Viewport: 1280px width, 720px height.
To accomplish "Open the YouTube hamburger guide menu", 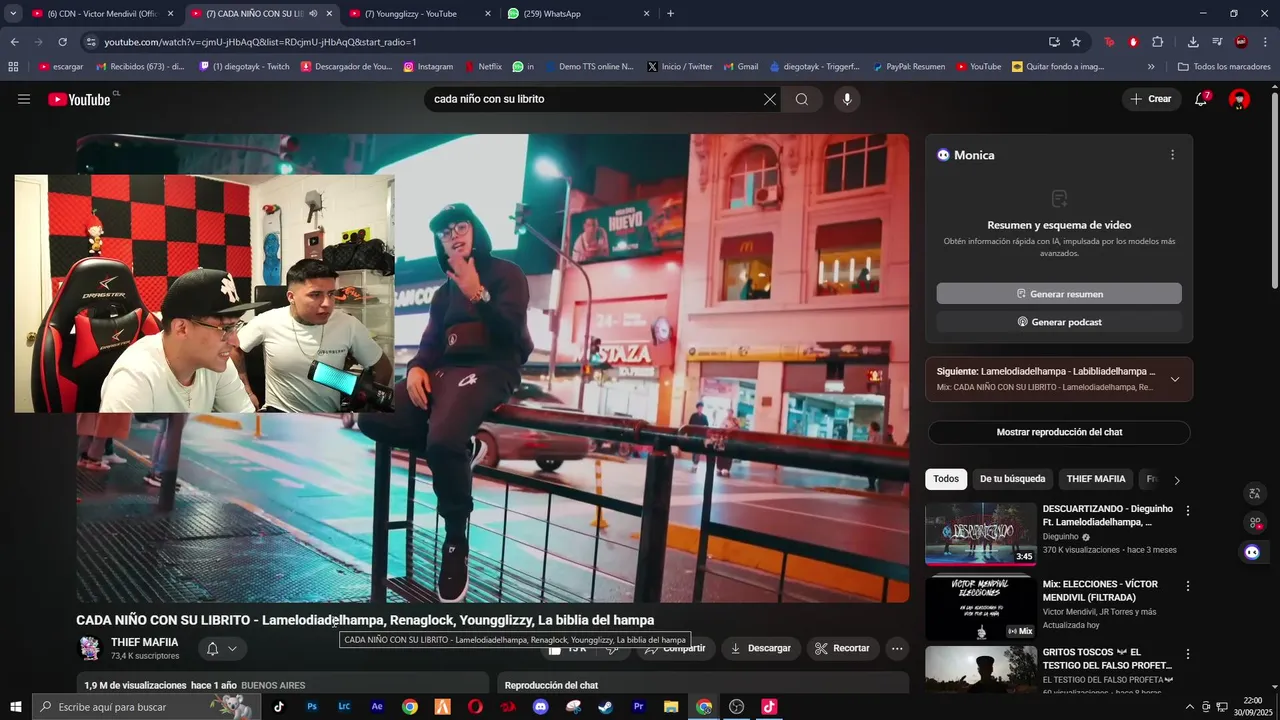I will [x=24, y=99].
